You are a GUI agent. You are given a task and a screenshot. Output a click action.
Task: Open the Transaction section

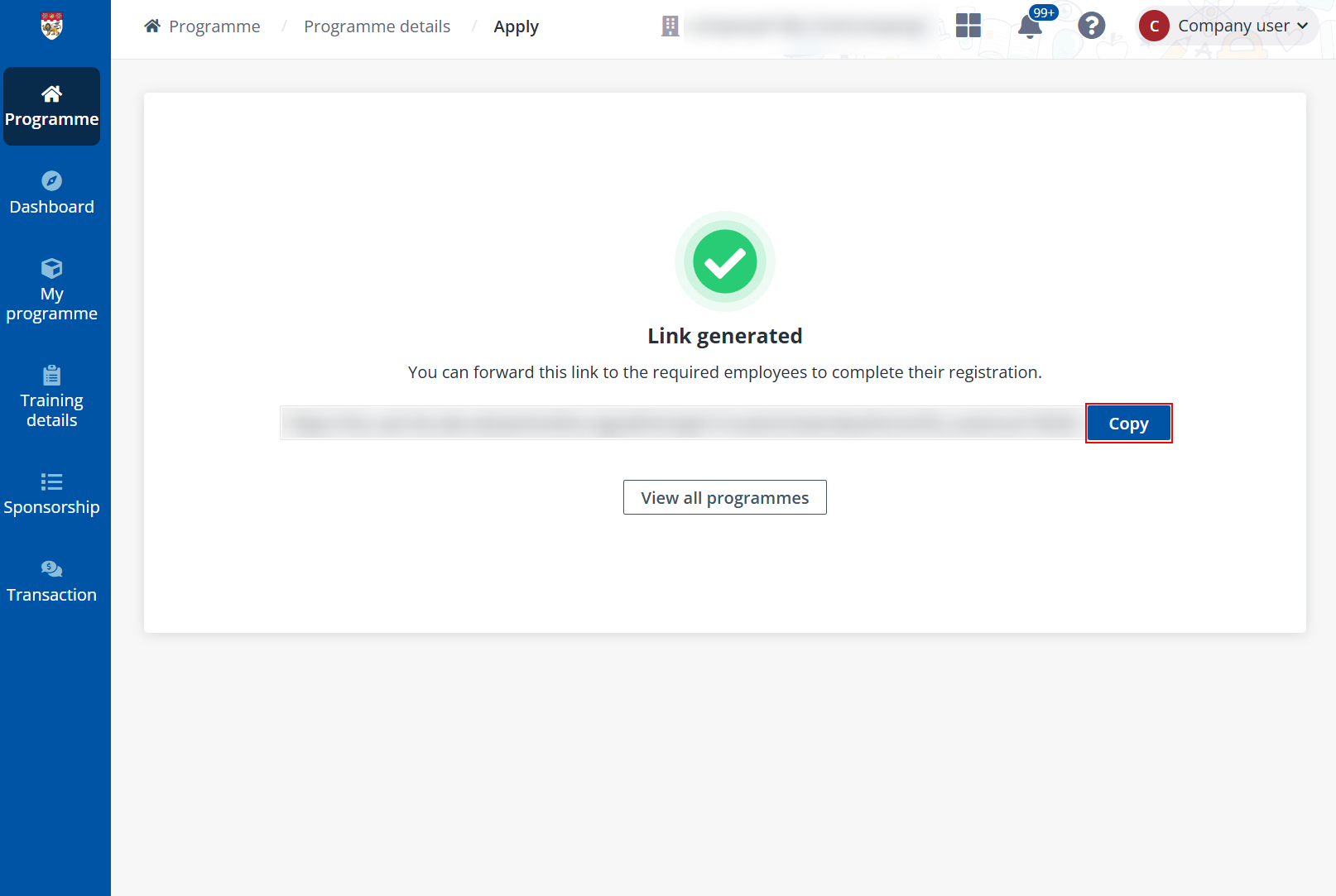51,581
